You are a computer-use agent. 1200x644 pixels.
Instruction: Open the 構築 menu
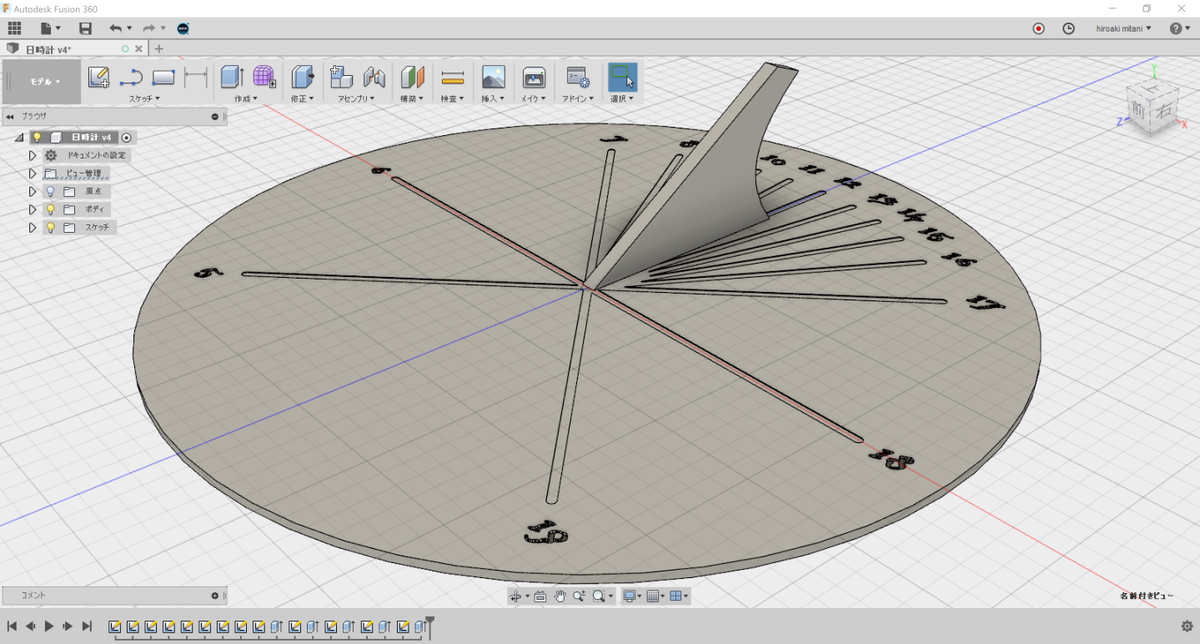click(412, 99)
